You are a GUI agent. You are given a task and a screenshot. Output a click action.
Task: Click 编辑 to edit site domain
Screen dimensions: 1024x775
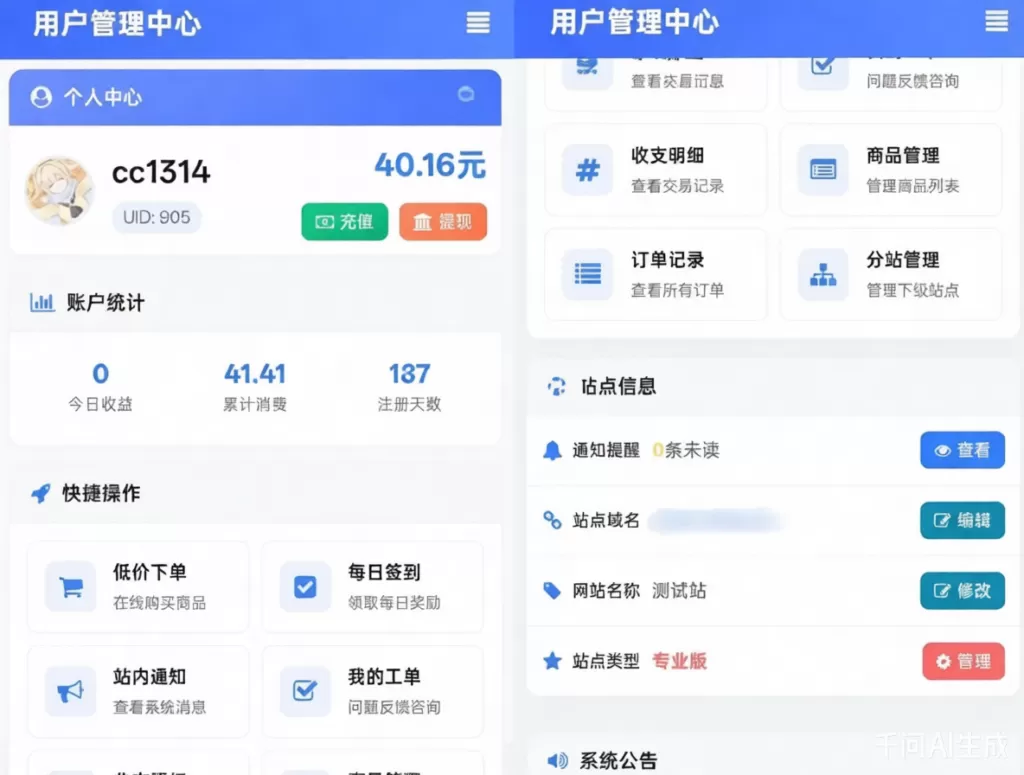[x=962, y=521]
